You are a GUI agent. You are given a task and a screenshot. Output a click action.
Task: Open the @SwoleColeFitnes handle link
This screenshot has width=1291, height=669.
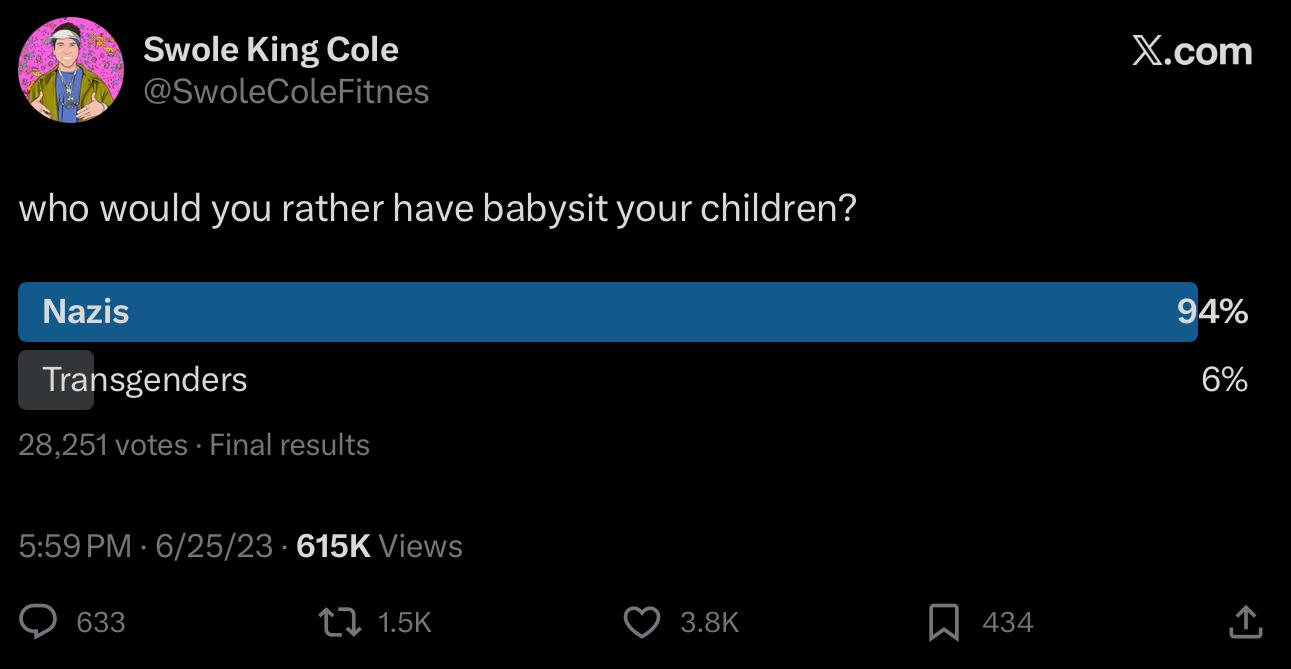pyautogui.click(x=286, y=91)
